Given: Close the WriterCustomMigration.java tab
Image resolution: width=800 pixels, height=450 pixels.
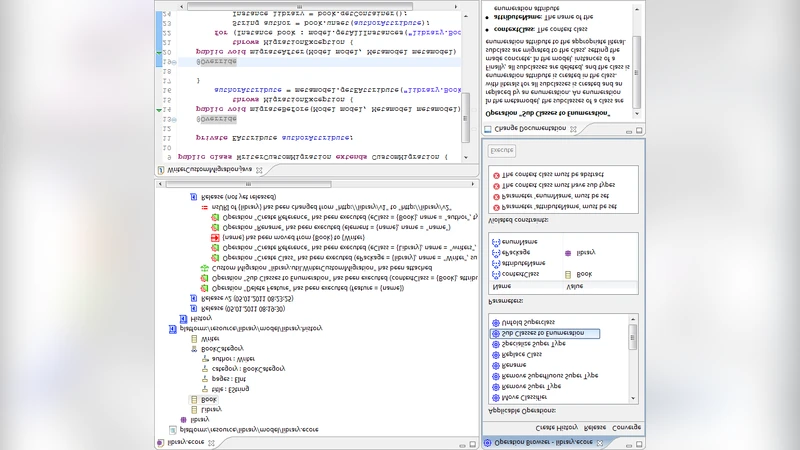Looking at the screenshot, I should pos(259,170).
